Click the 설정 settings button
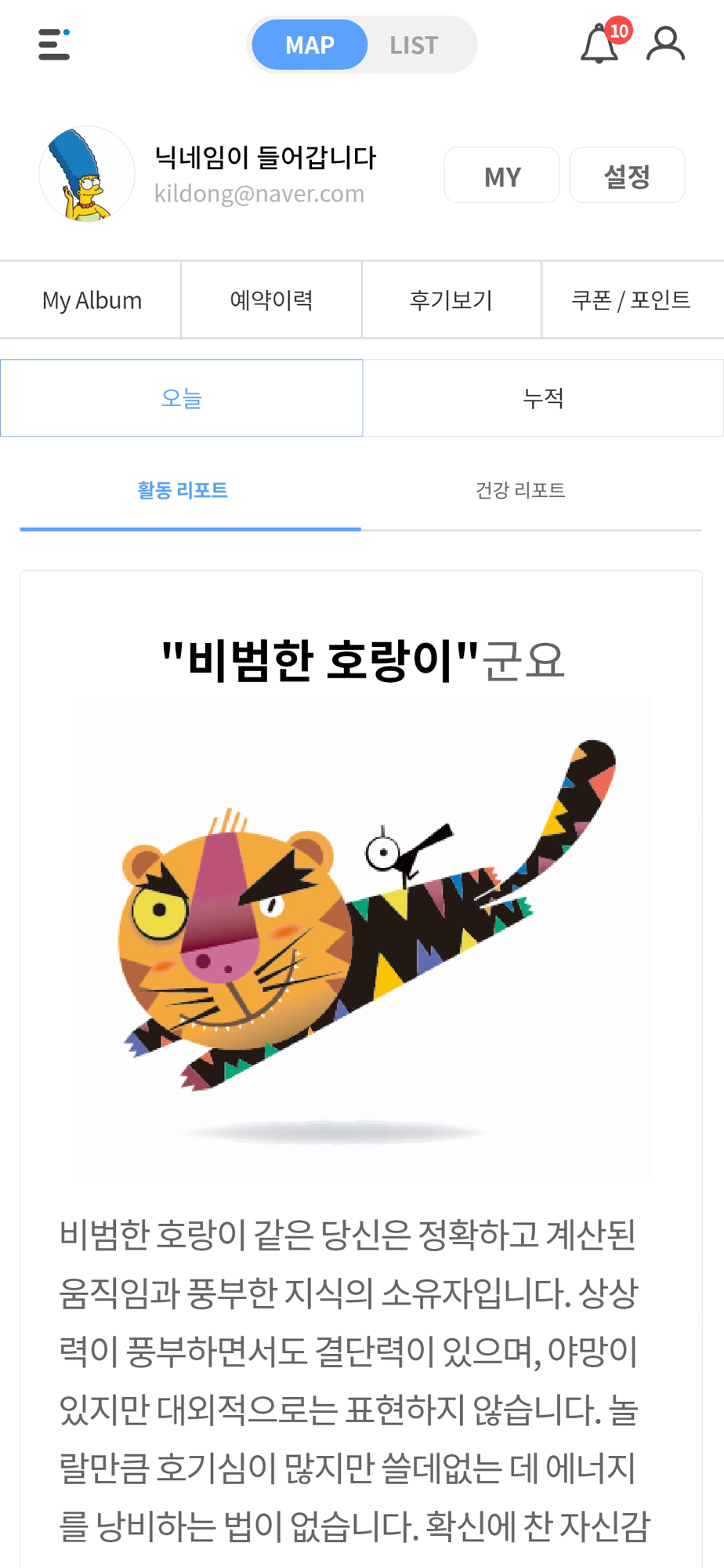This screenshot has height=1568, width=724. (x=627, y=176)
